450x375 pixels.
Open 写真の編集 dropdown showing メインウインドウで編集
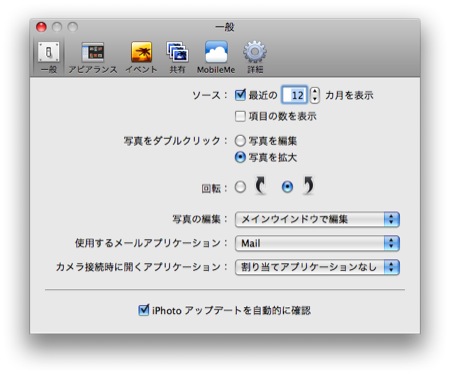317,219
